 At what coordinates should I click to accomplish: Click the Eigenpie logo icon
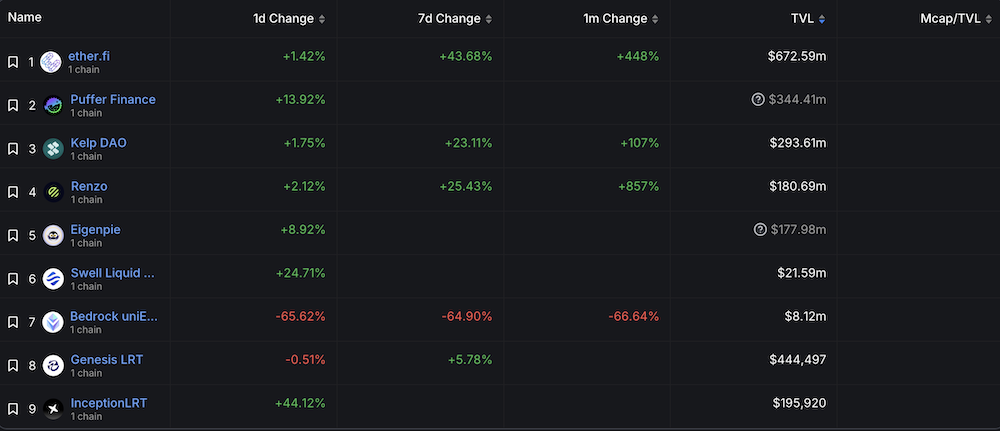53,235
